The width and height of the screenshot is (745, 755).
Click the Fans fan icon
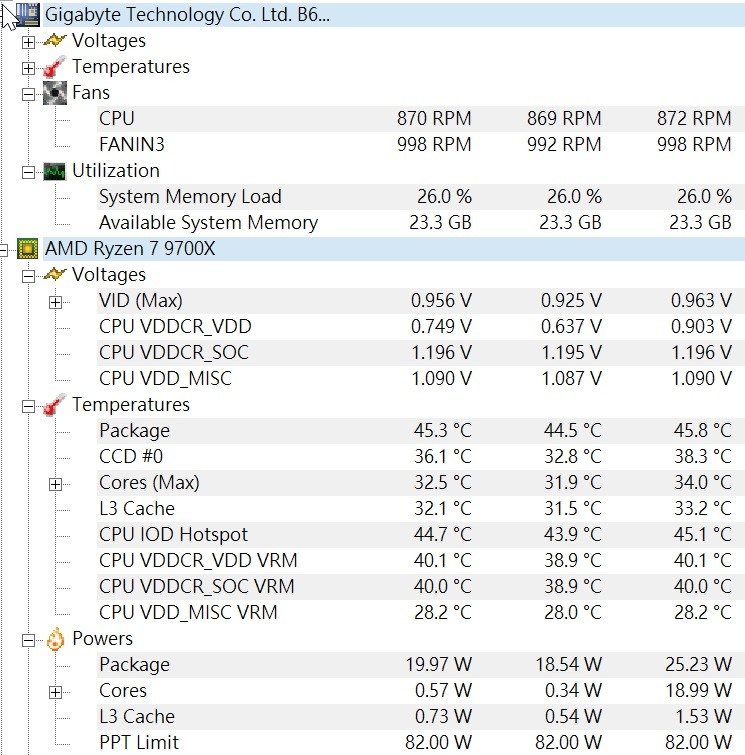(54, 92)
